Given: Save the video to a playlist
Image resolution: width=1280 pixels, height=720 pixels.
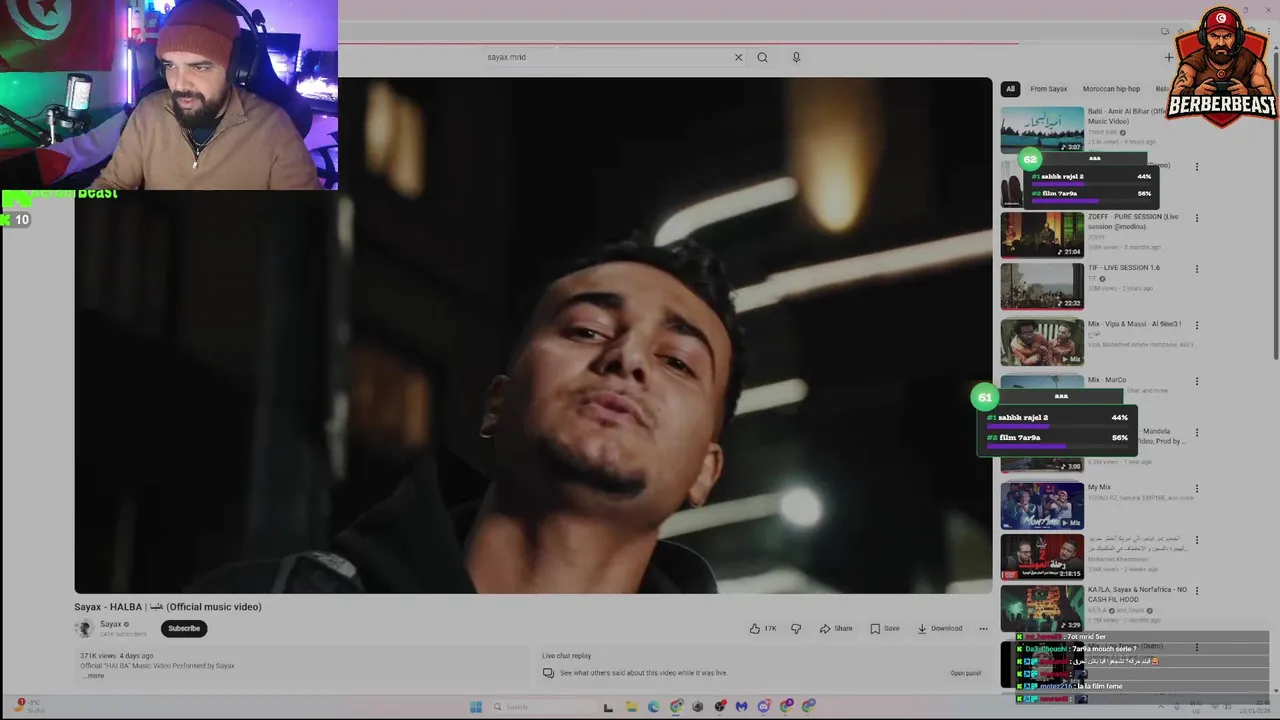Looking at the screenshot, I should [x=885, y=629].
